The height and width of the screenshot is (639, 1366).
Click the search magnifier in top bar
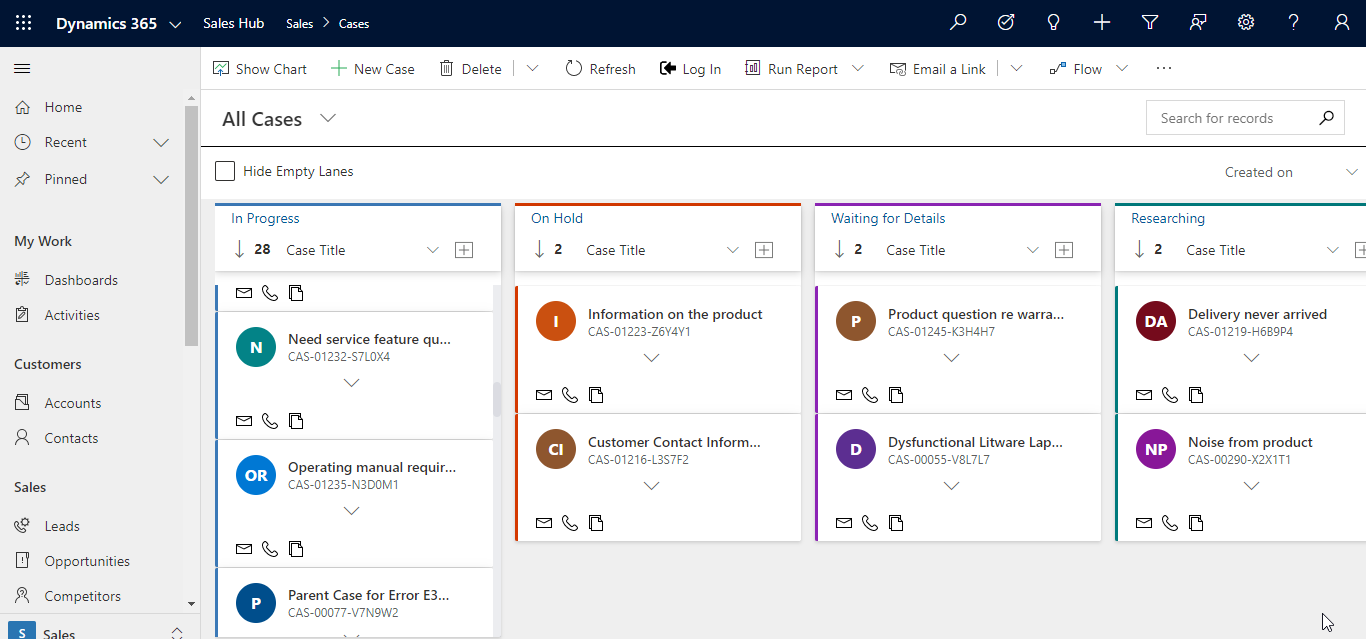click(958, 23)
